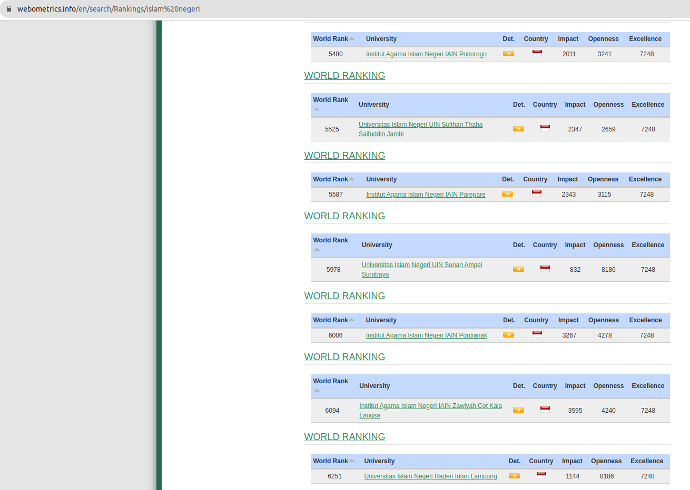Image resolution: width=690 pixels, height=490 pixels.
Task: Click Indonesia flag in IAIN Zawiyah Cot Kala row
Action: (545, 408)
